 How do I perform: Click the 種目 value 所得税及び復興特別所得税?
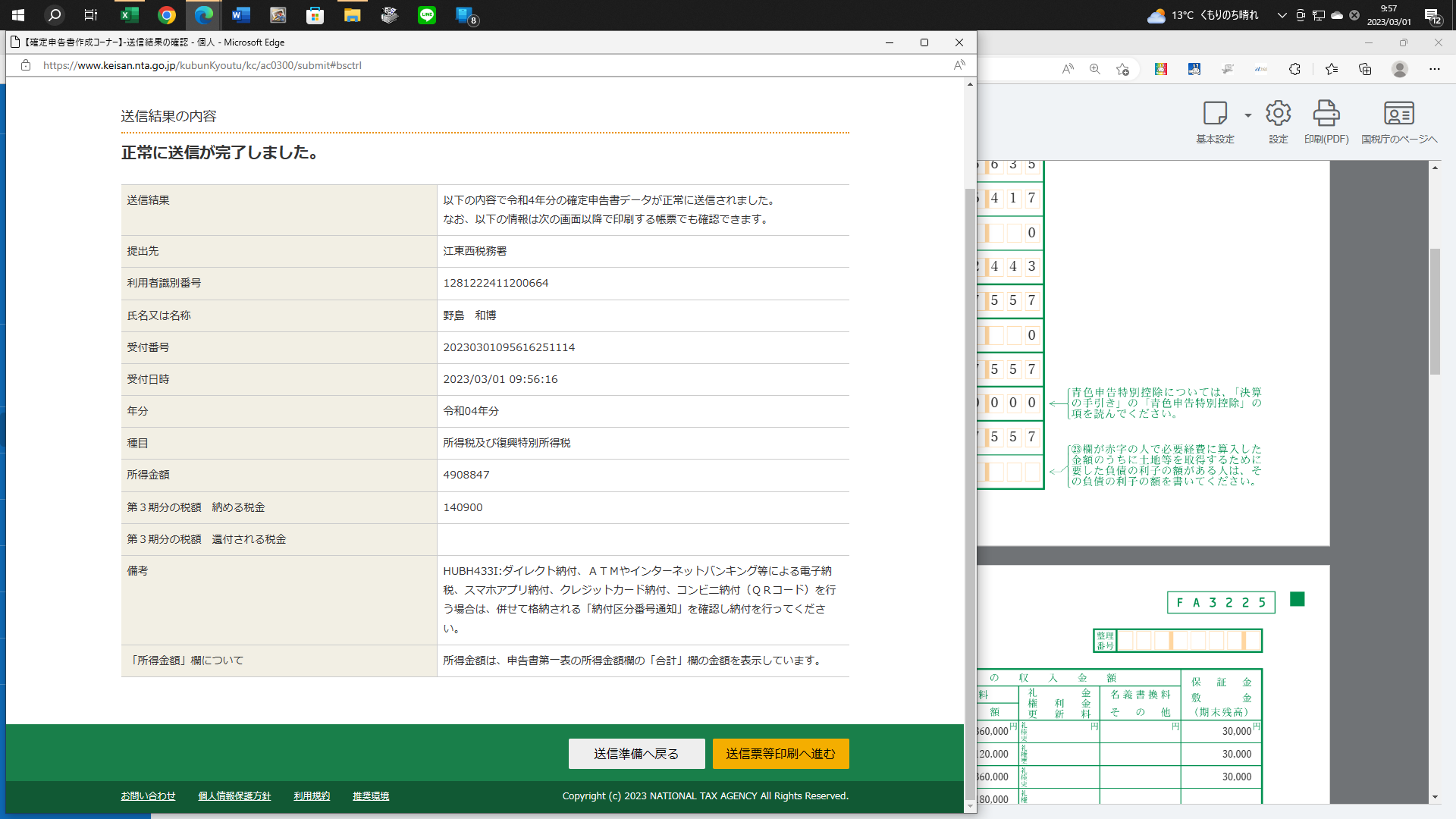point(507,443)
